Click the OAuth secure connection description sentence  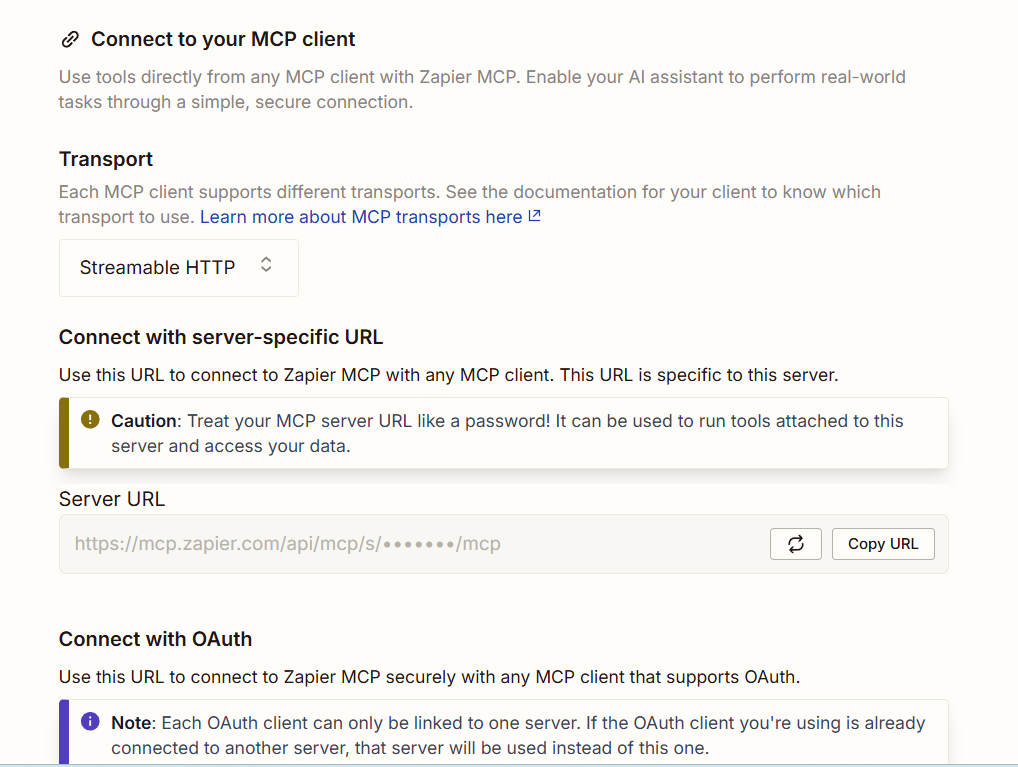(x=429, y=677)
